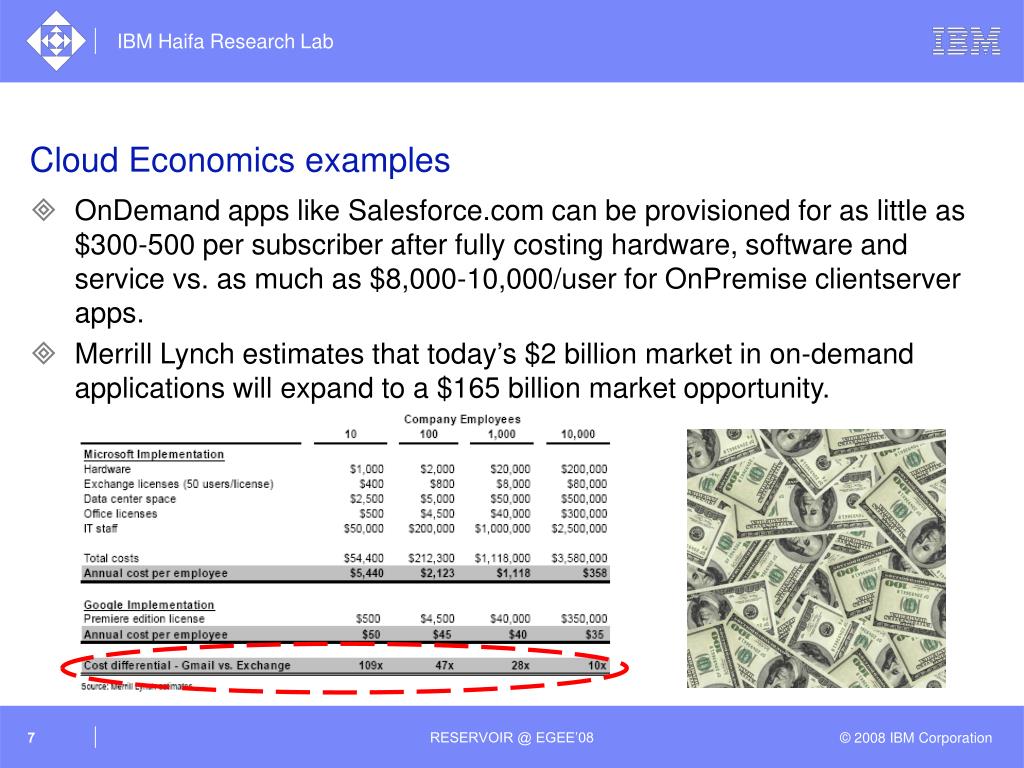Viewport: 1024px width, 768px height.
Task: Click the '$200,000' Hardware value
Action: (584, 469)
